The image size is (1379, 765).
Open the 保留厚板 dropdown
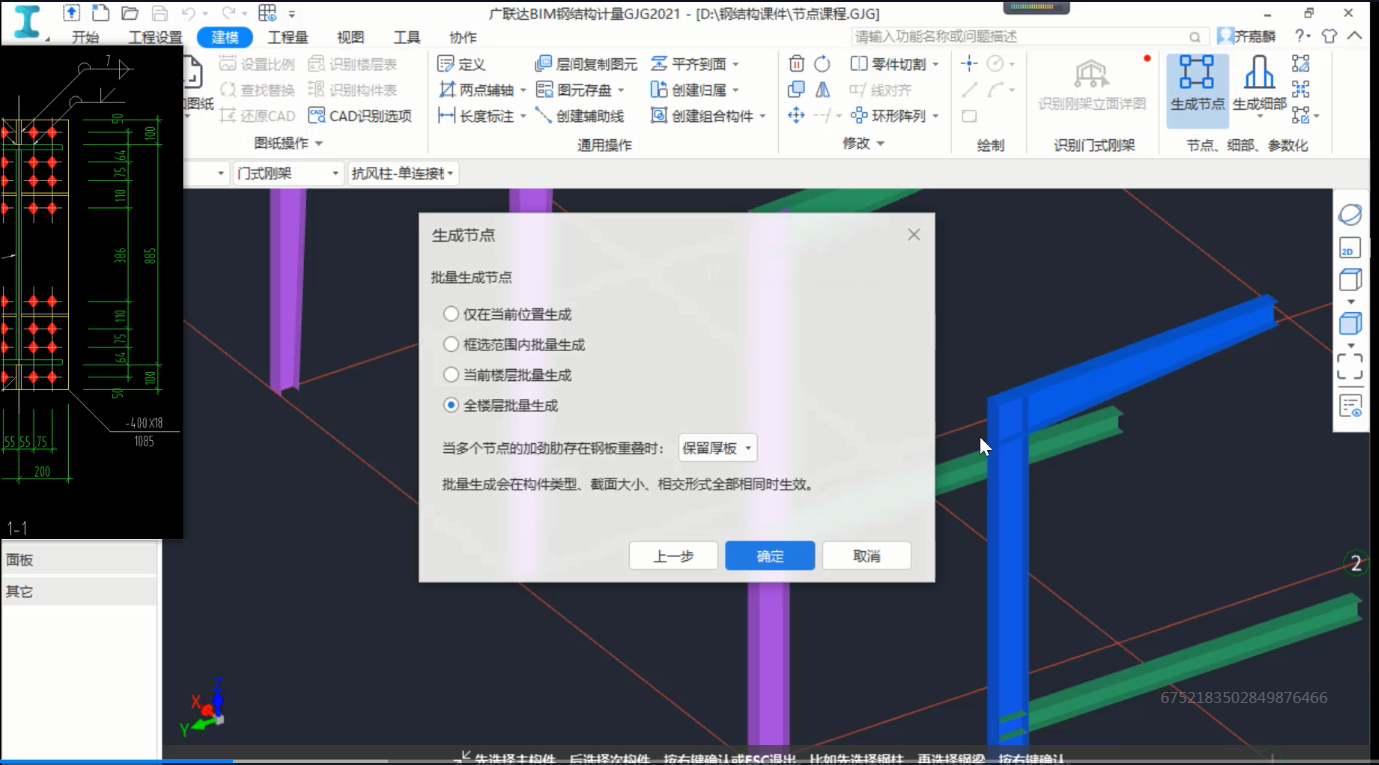[x=717, y=448]
